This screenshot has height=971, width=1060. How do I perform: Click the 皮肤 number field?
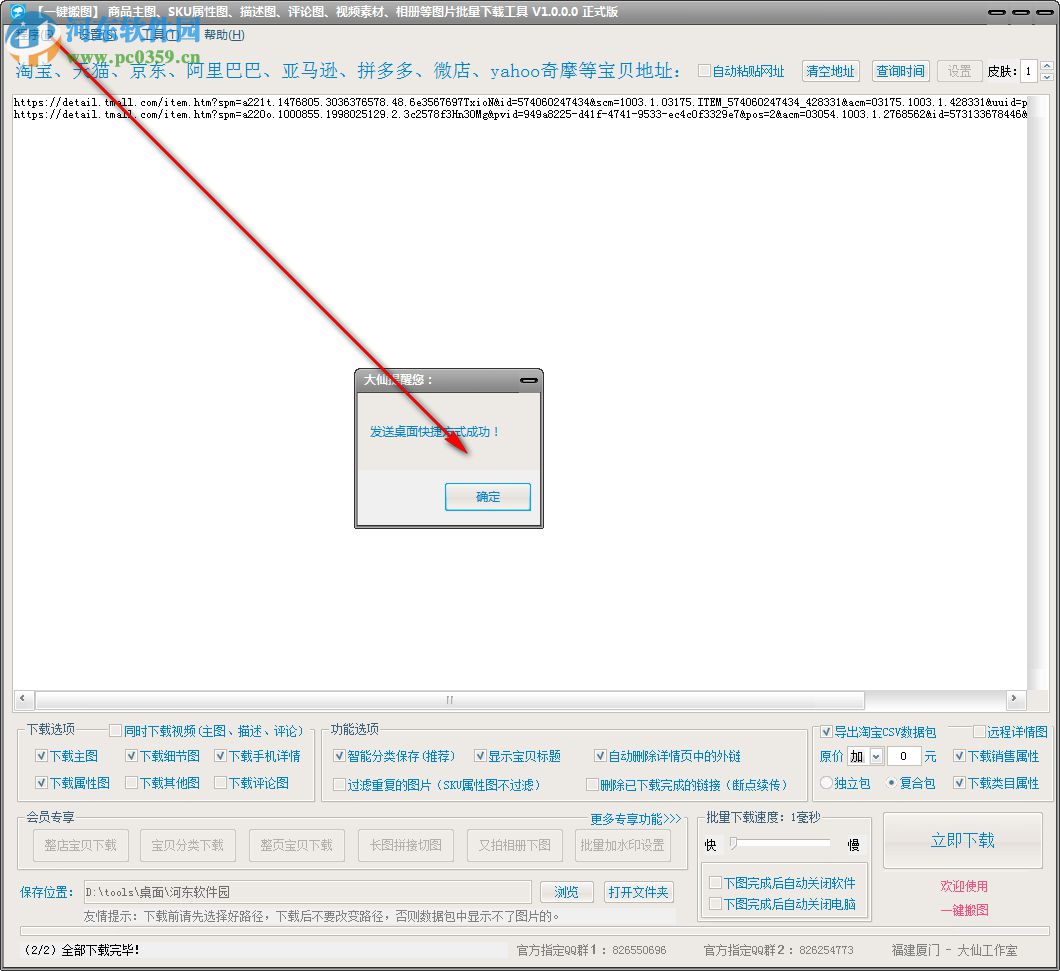click(x=1028, y=71)
